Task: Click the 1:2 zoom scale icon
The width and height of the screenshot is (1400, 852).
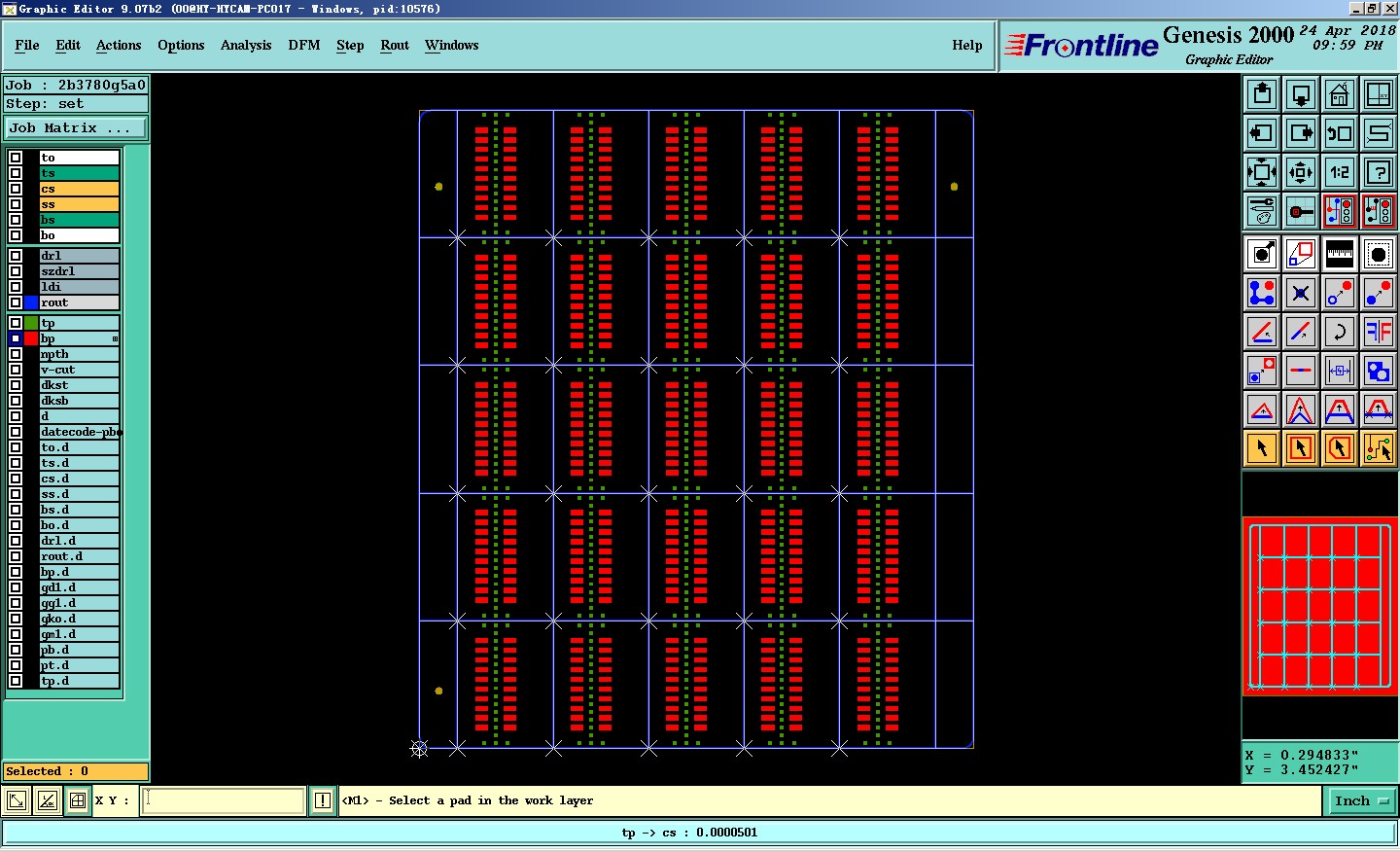Action: (x=1340, y=172)
